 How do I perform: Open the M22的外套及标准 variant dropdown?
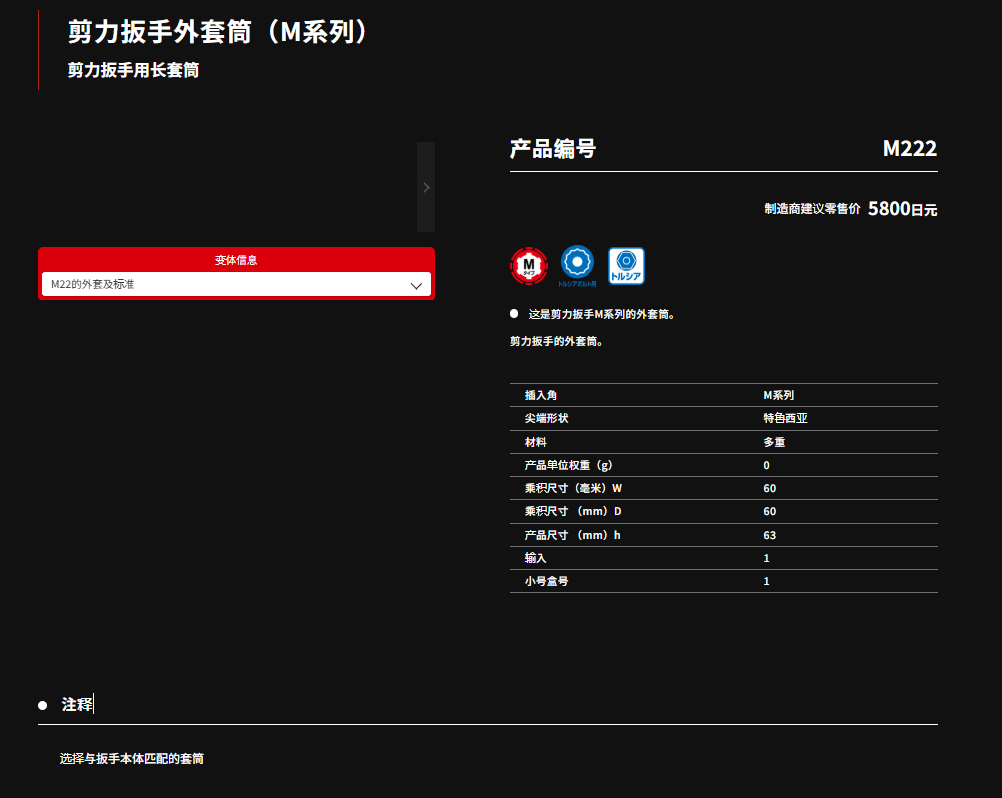pos(236,285)
